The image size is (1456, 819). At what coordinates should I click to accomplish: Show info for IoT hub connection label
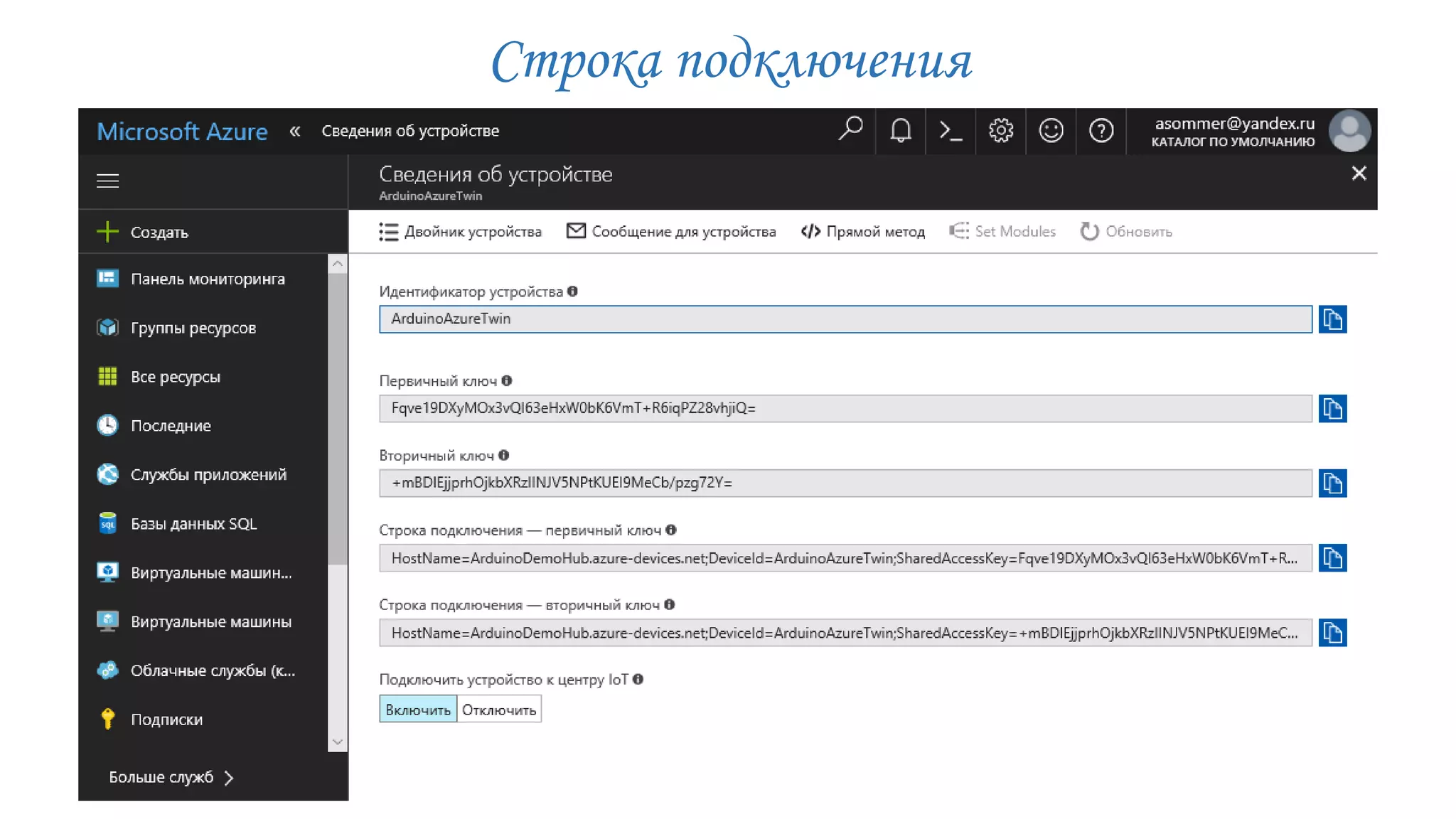pos(638,680)
